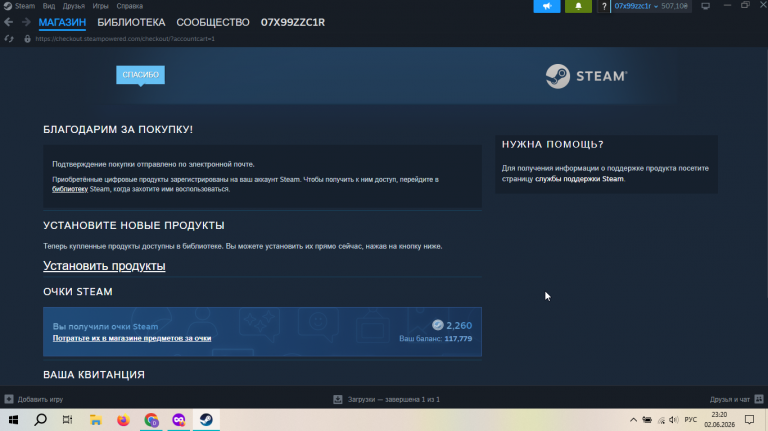Click the Steam taskbar icon

206,420
